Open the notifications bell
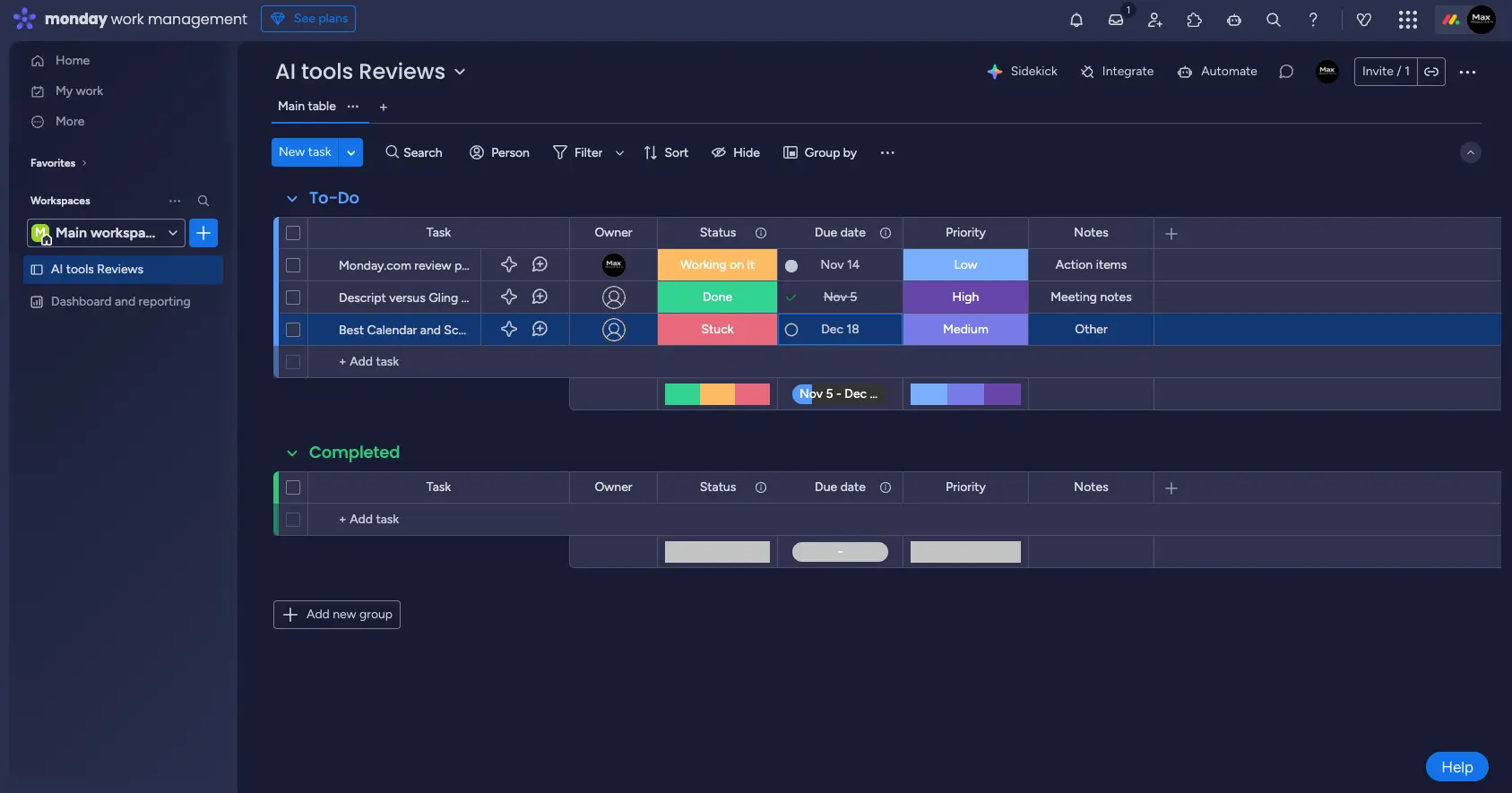This screenshot has height=793, width=1512. click(1076, 20)
